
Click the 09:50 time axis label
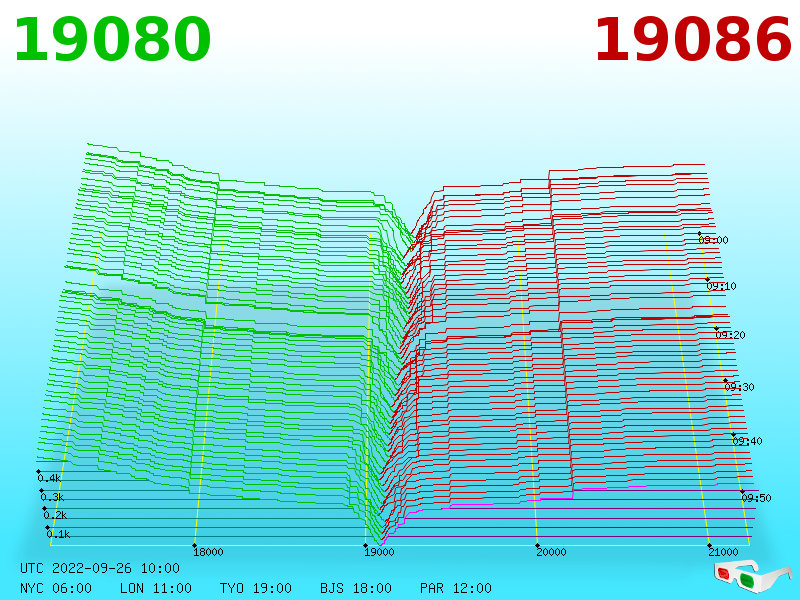point(756,498)
